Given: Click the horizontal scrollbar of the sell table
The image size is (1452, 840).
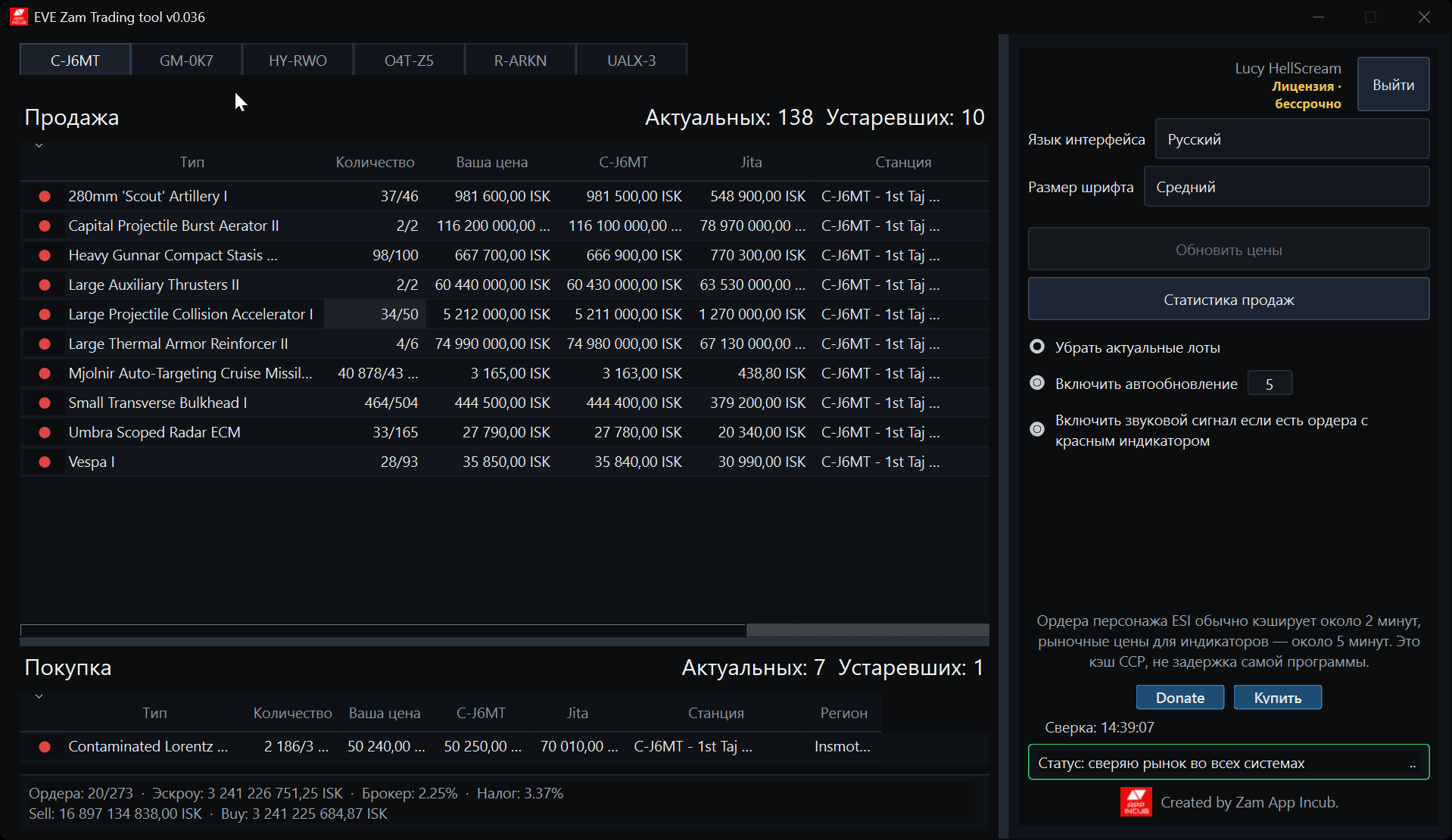Looking at the screenshot, I should pyautogui.click(x=383, y=630).
